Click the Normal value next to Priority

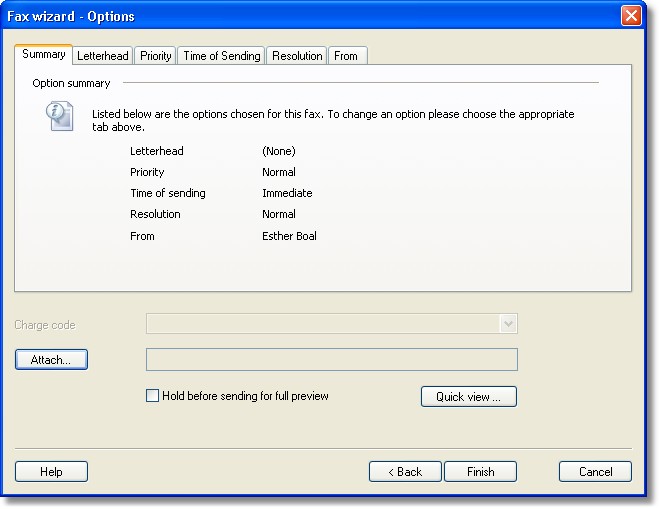[279, 172]
